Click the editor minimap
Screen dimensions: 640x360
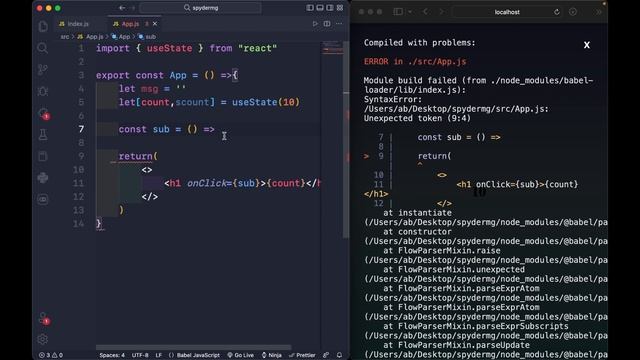point(332,48)
